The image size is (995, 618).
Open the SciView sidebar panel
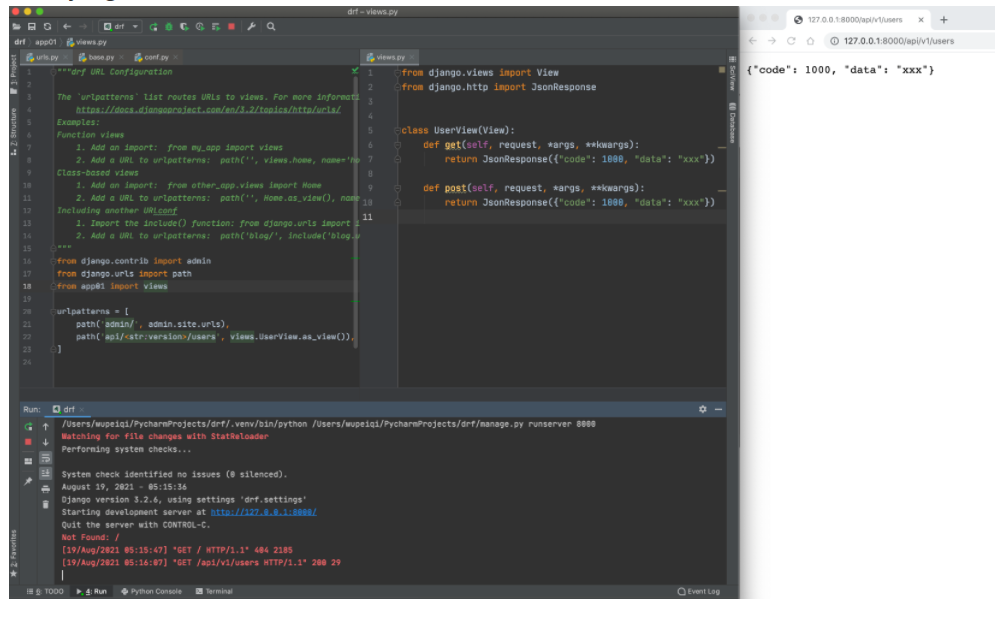tap(732, 73)
